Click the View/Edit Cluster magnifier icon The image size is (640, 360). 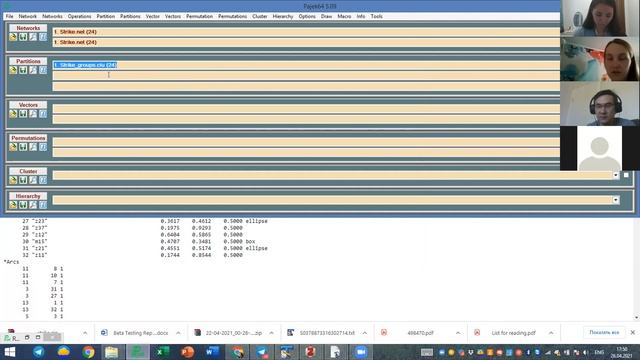33,180
